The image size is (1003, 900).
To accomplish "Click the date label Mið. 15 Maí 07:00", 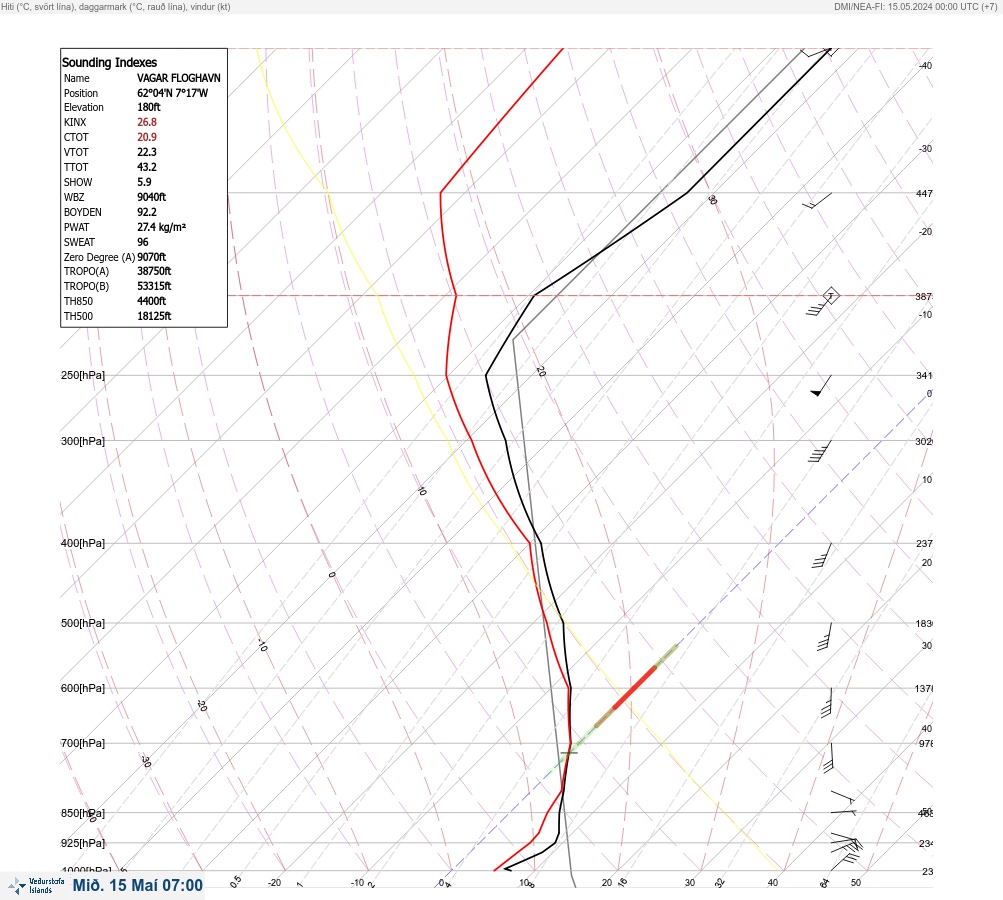I will coord(138,885).
